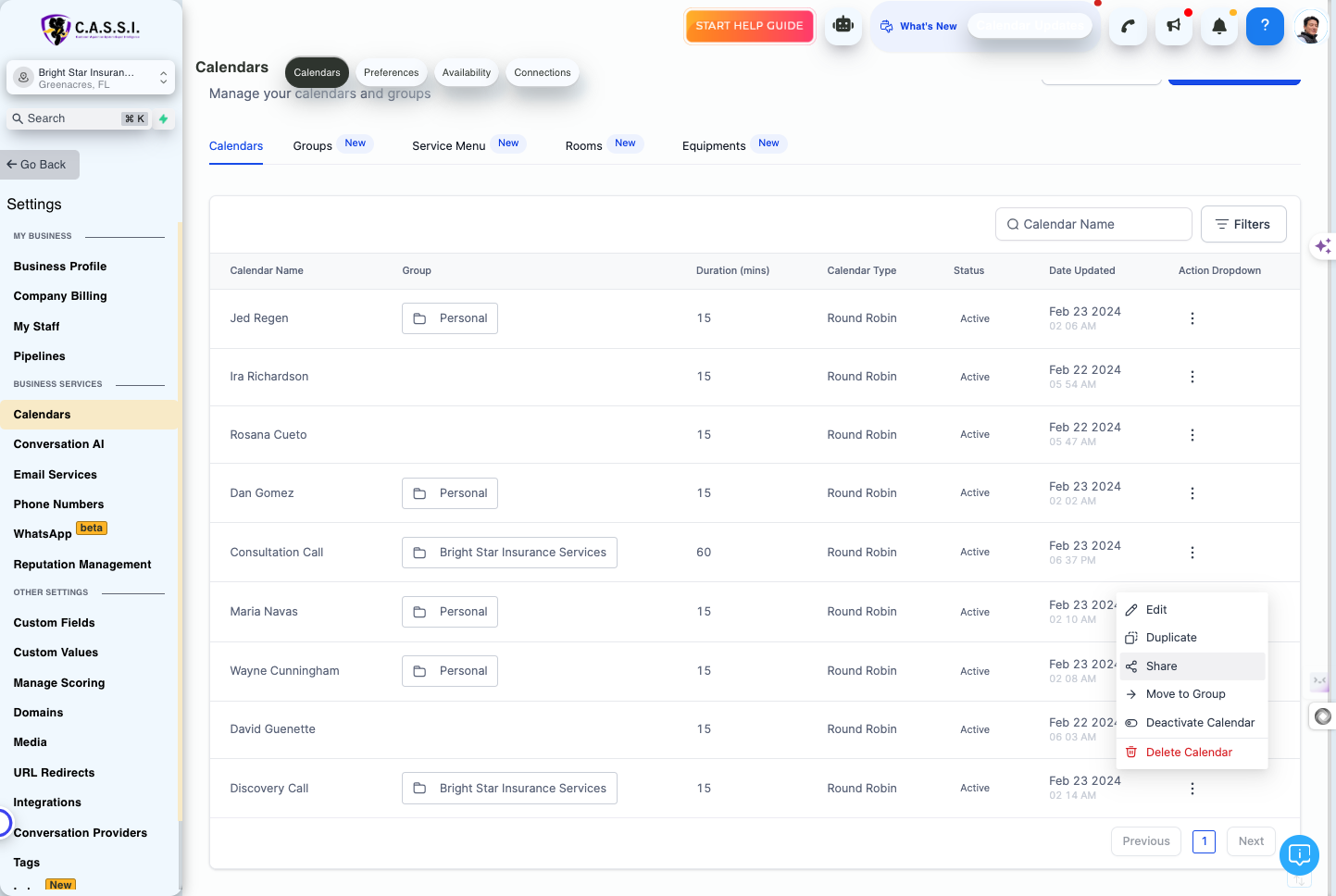
Task: Open the robot assistant icon in header
Action: (843, 26)
